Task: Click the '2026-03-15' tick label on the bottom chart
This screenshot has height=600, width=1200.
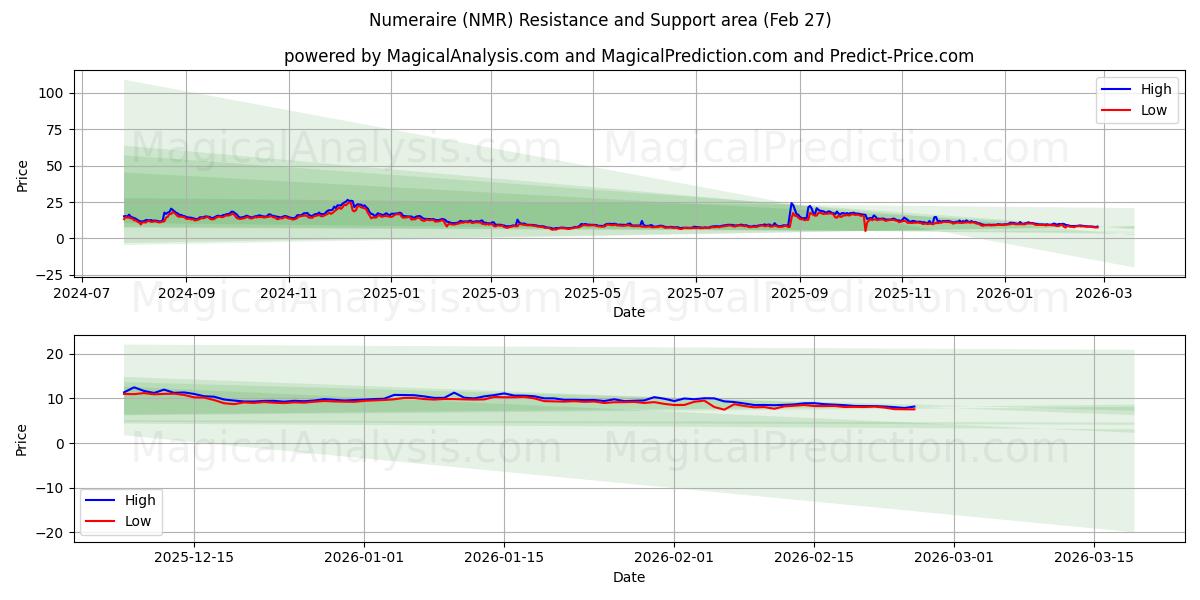Action: [x=1095, y=559]
